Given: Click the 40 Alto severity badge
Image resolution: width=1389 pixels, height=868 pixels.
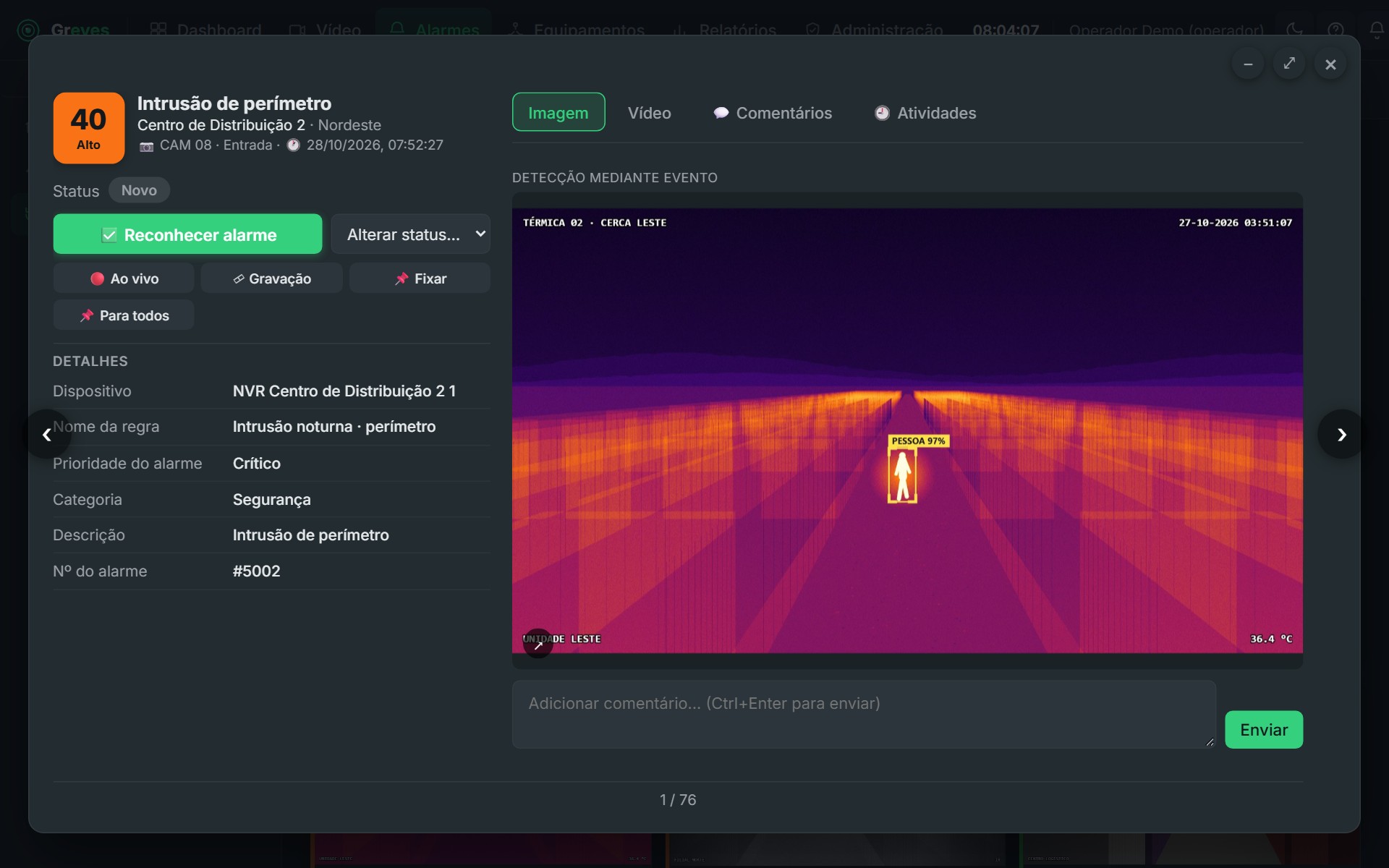Looking at the screenshot, I should 88,128.
